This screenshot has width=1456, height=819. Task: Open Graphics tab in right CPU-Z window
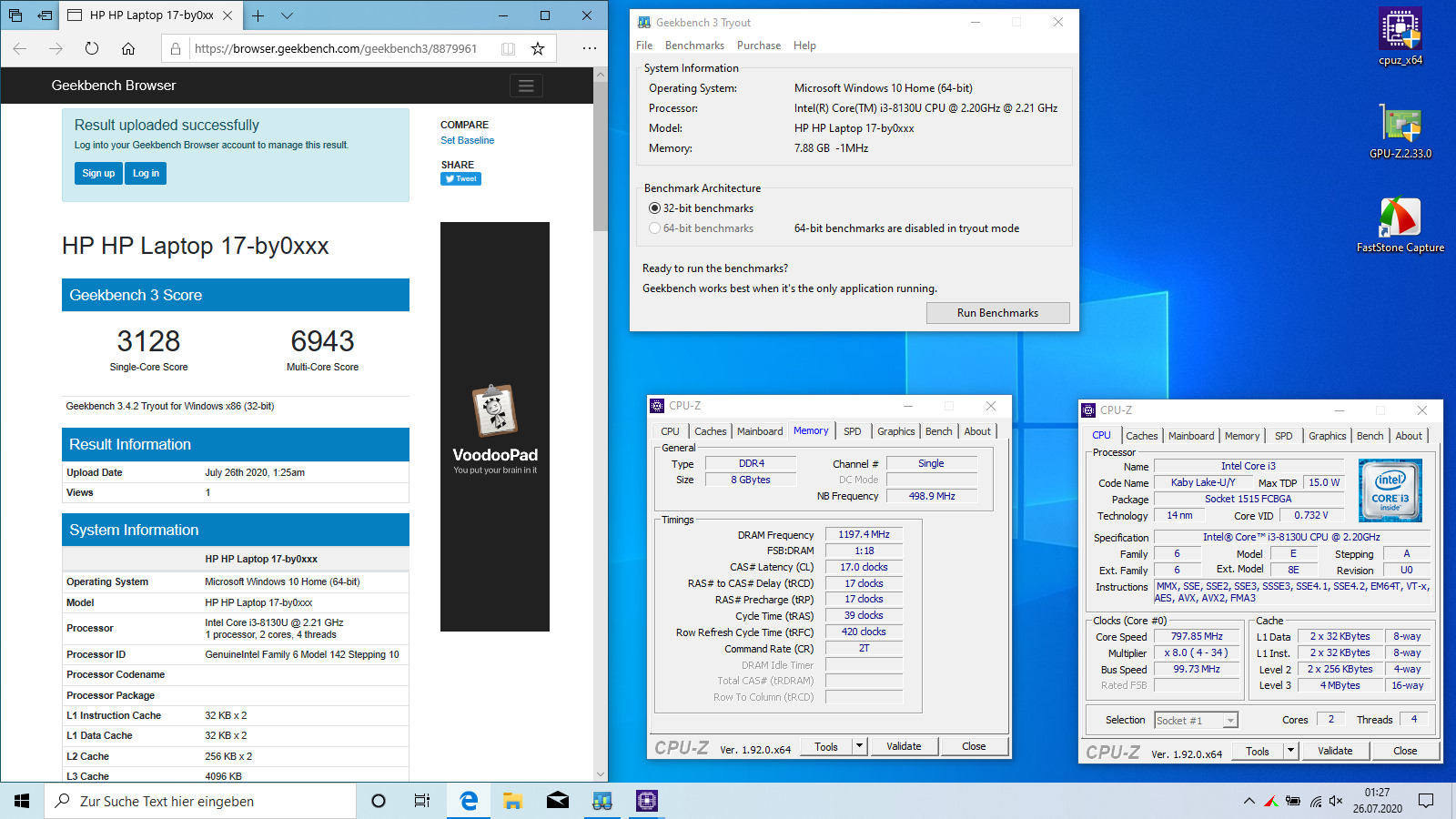(1327, 436)
